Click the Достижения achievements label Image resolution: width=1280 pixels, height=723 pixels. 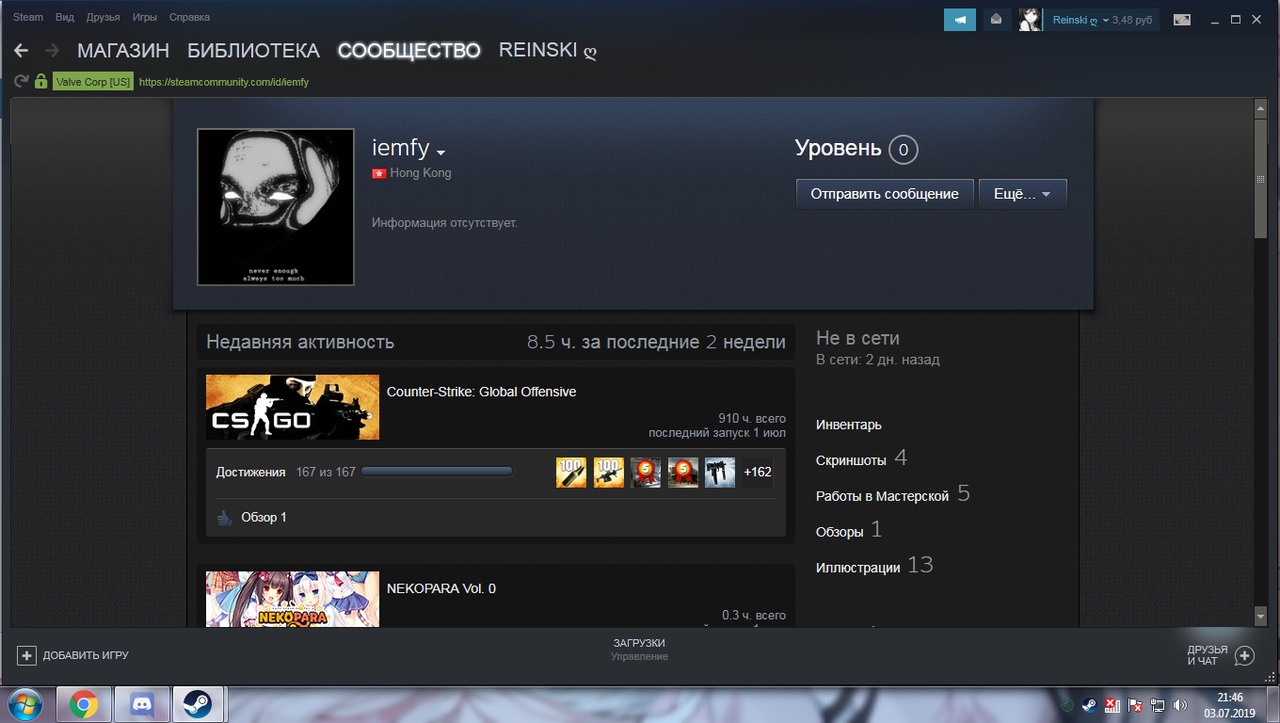pos(251,472)
